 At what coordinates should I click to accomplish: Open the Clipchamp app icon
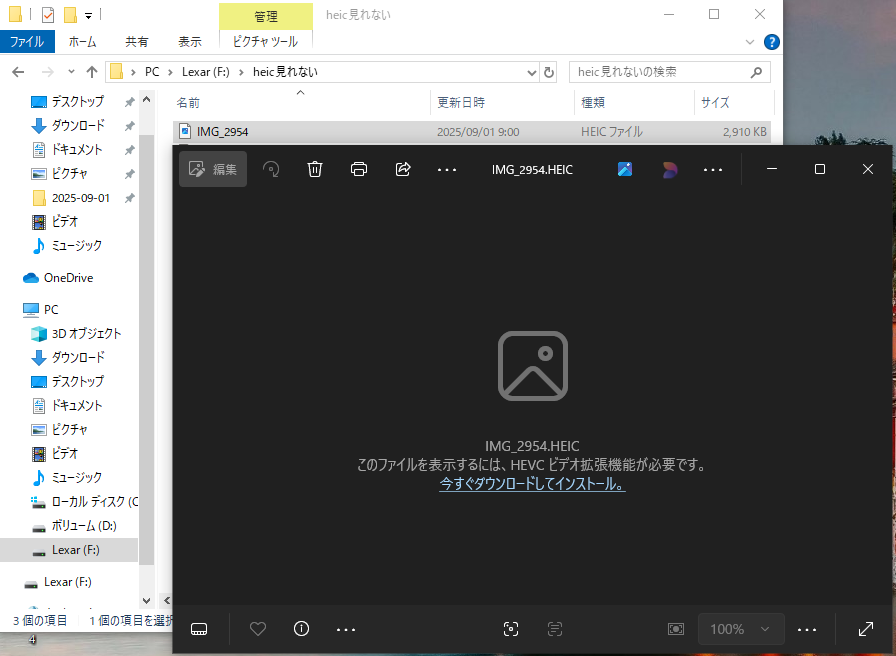pyautogui.click(x=669, y=169)
